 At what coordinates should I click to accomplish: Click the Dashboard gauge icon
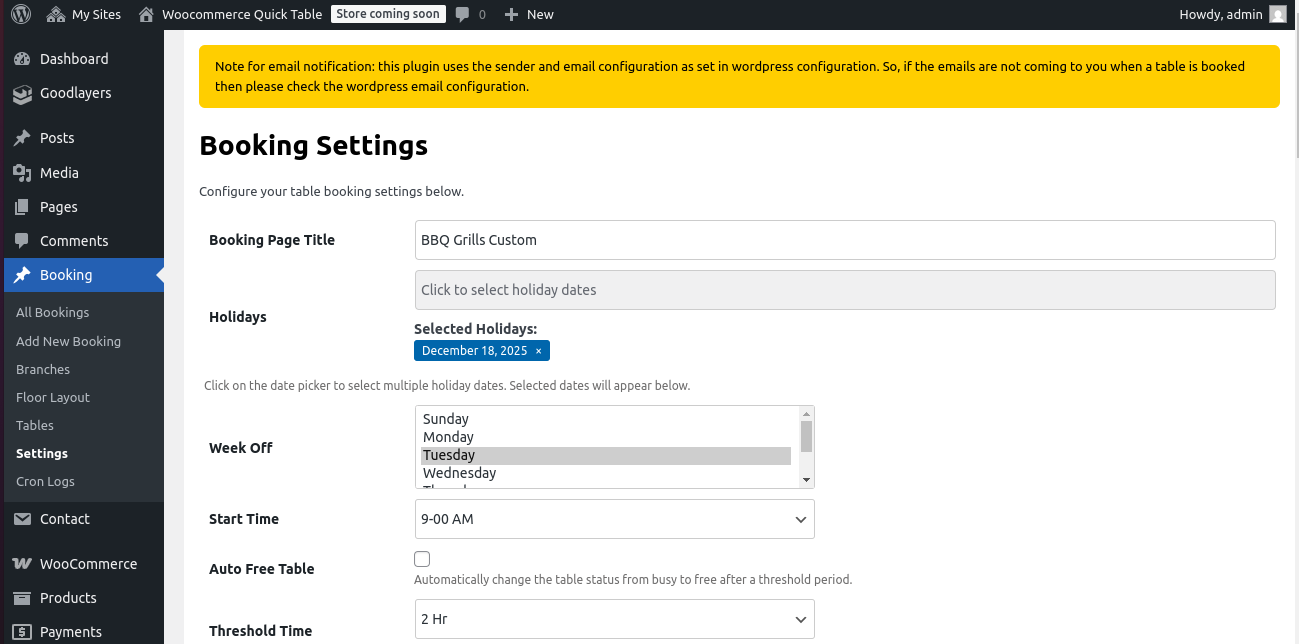[x=22, y=59]
